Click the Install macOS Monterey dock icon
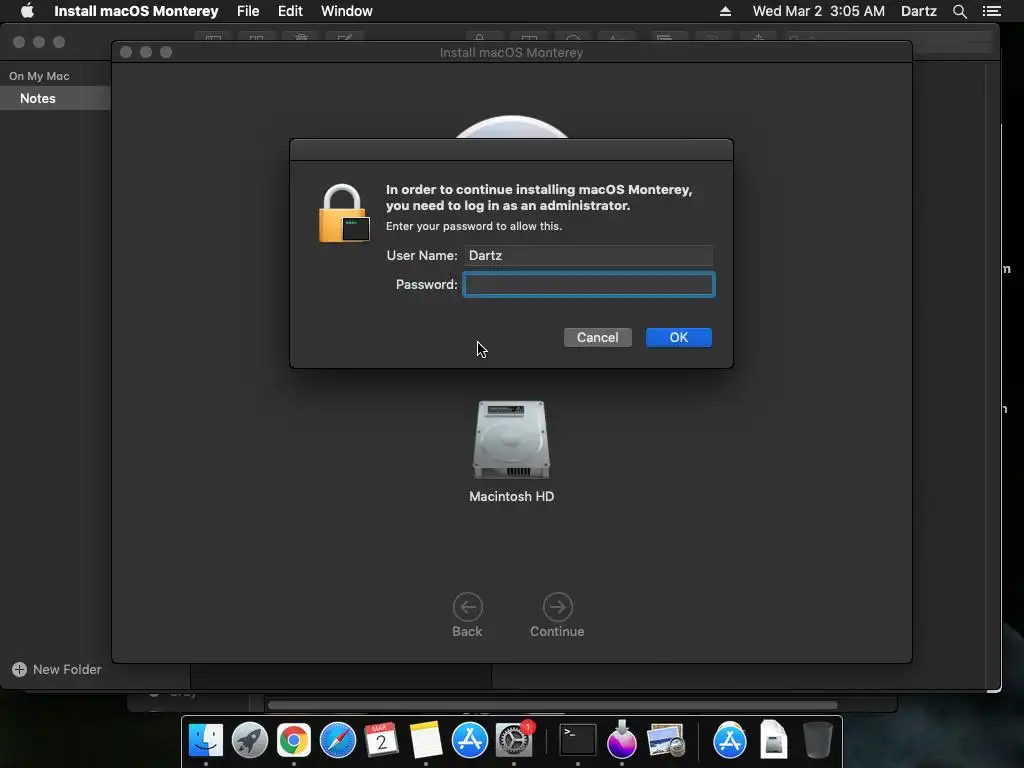The height and width of the screenshot is (768, 1024). (622, 739)
